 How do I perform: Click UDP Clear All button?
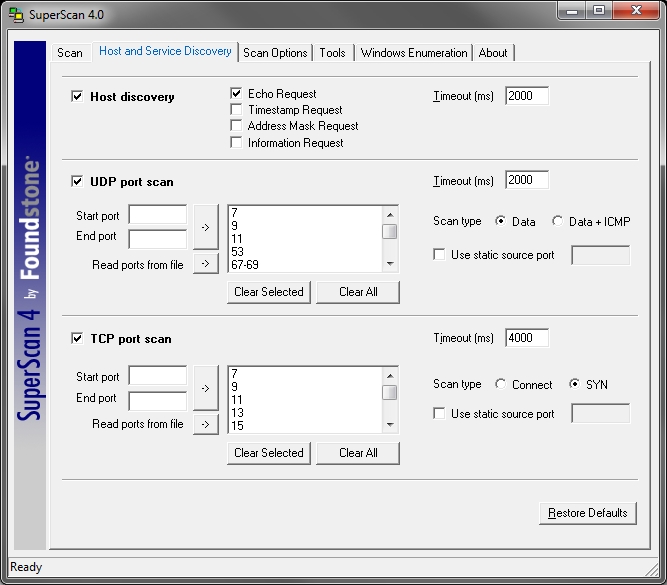point(358,292)
